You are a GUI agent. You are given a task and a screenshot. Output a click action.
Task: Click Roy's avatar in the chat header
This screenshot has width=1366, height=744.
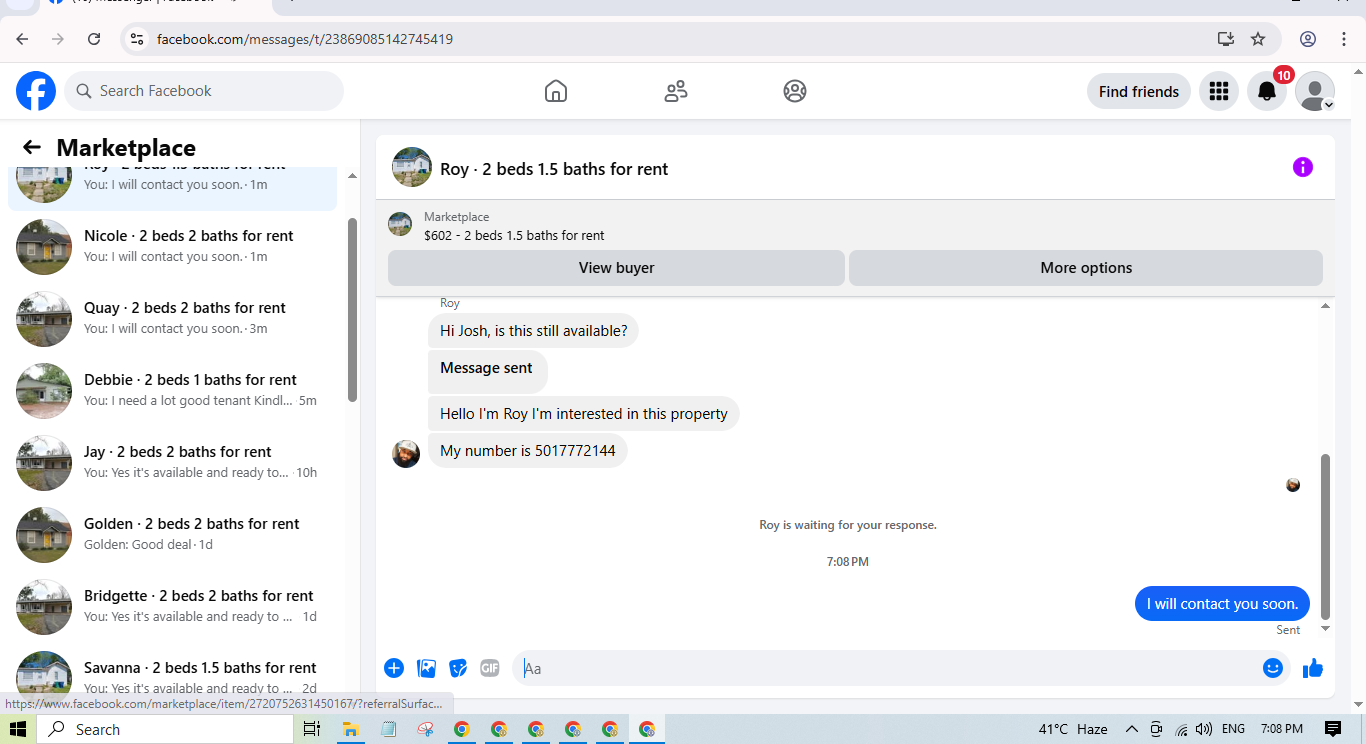tap(412, 168)
